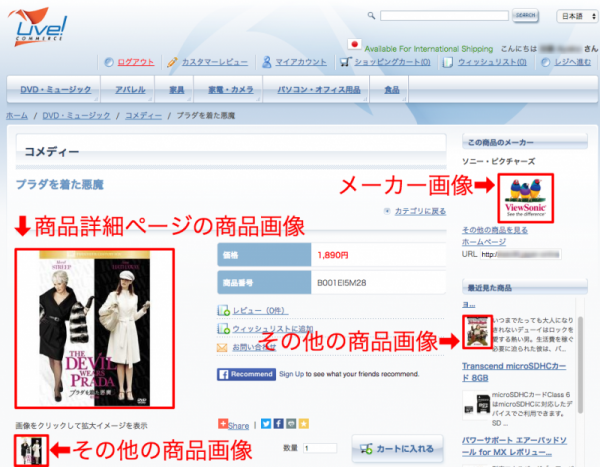Click the ログアウト logout link

click(x=135, y=62)
